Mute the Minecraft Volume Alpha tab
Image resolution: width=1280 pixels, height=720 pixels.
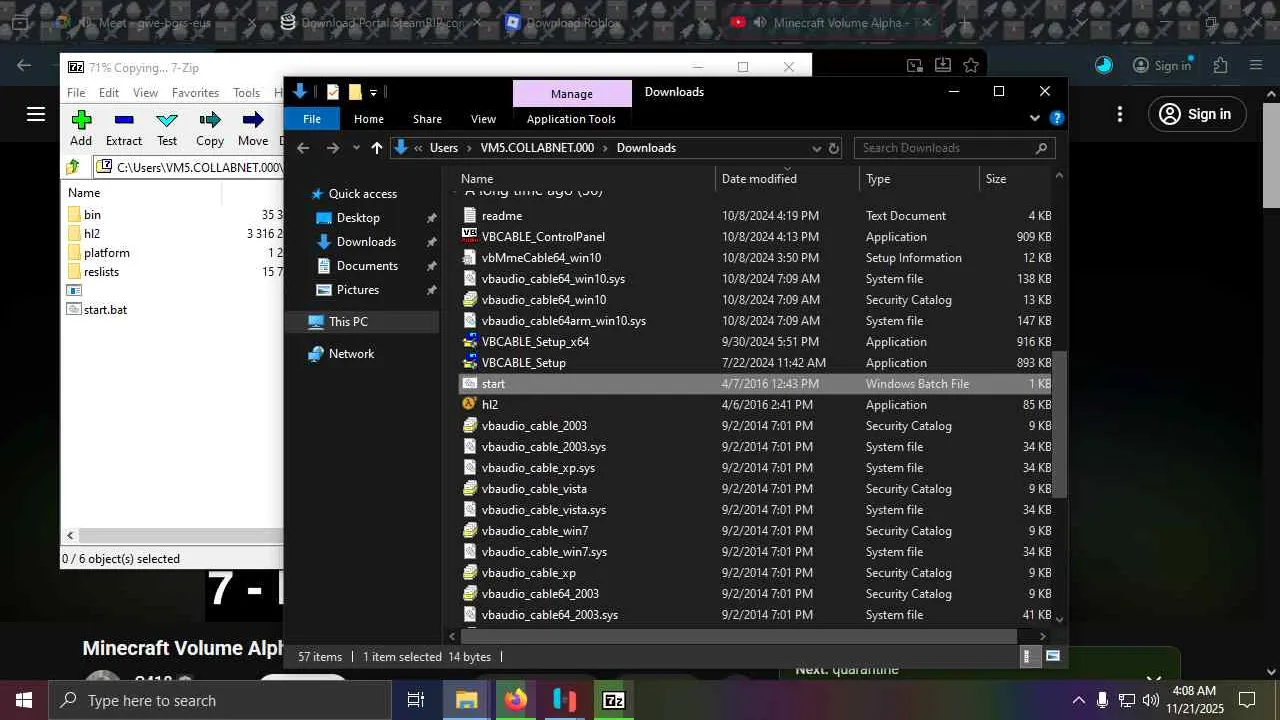[x=761, y=22]
